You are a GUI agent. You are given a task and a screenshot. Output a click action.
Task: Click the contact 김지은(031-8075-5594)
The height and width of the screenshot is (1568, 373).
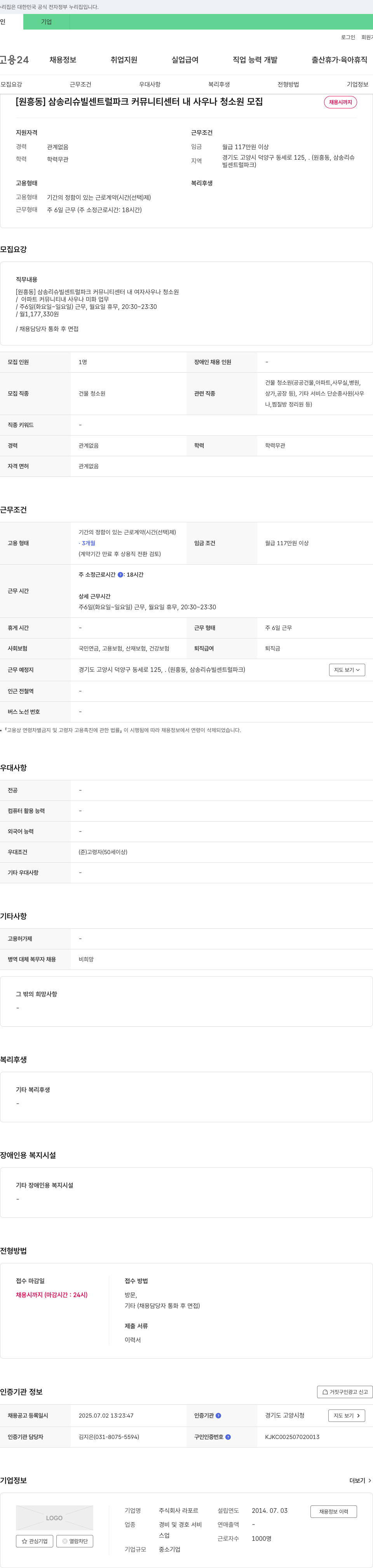click(x=108, y=1437)
